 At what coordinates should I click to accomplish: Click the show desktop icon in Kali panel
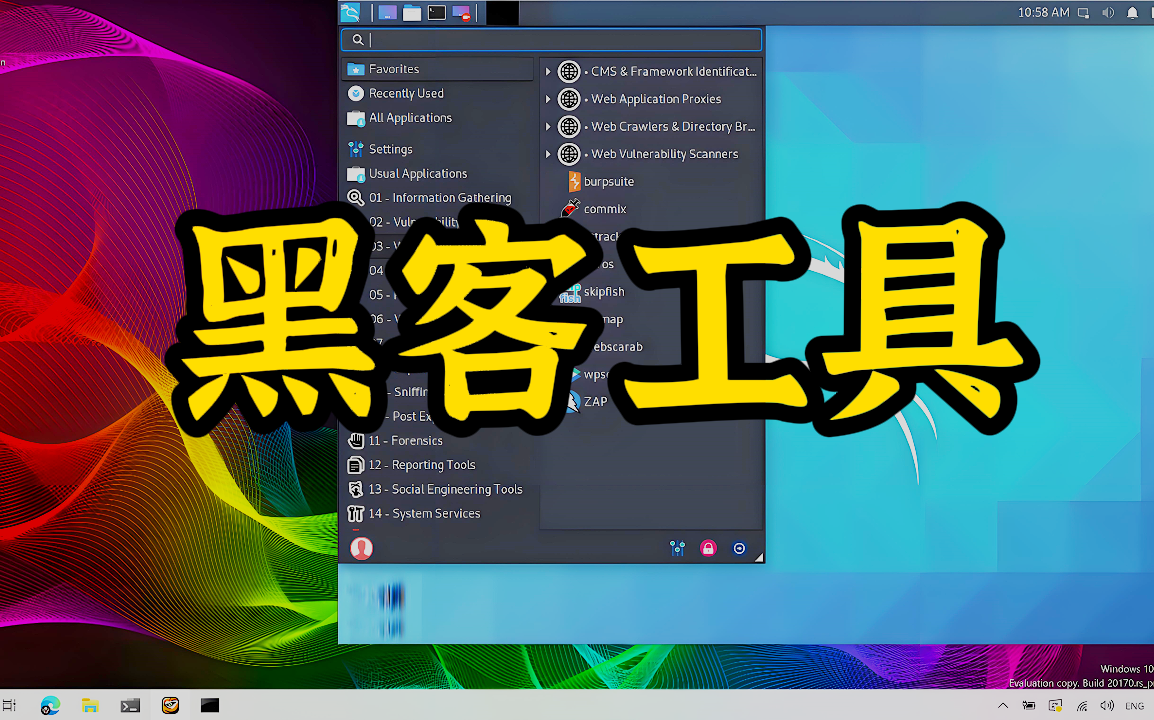coord(388,13)
